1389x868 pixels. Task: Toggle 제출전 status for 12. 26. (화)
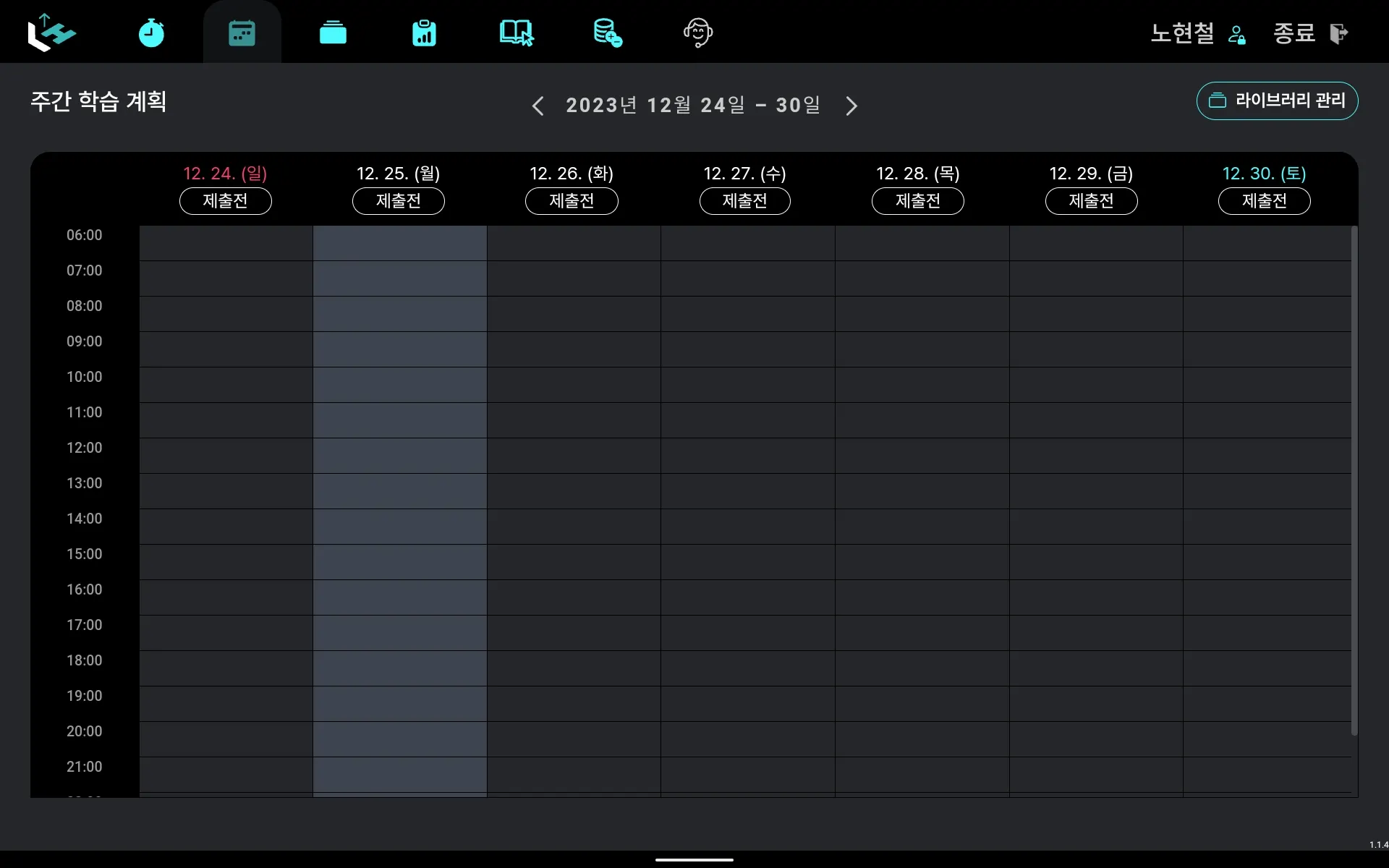(x=572, y=201)
